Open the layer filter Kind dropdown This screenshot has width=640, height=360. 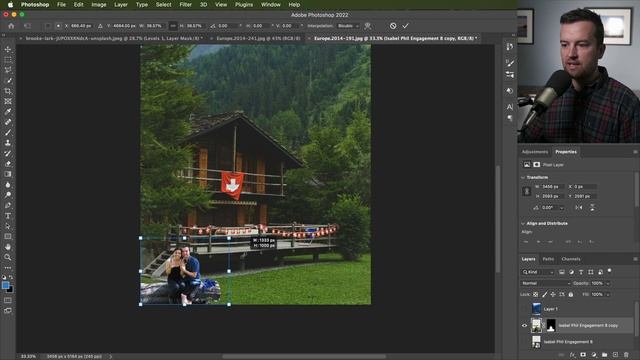click(x=538, y=272)
